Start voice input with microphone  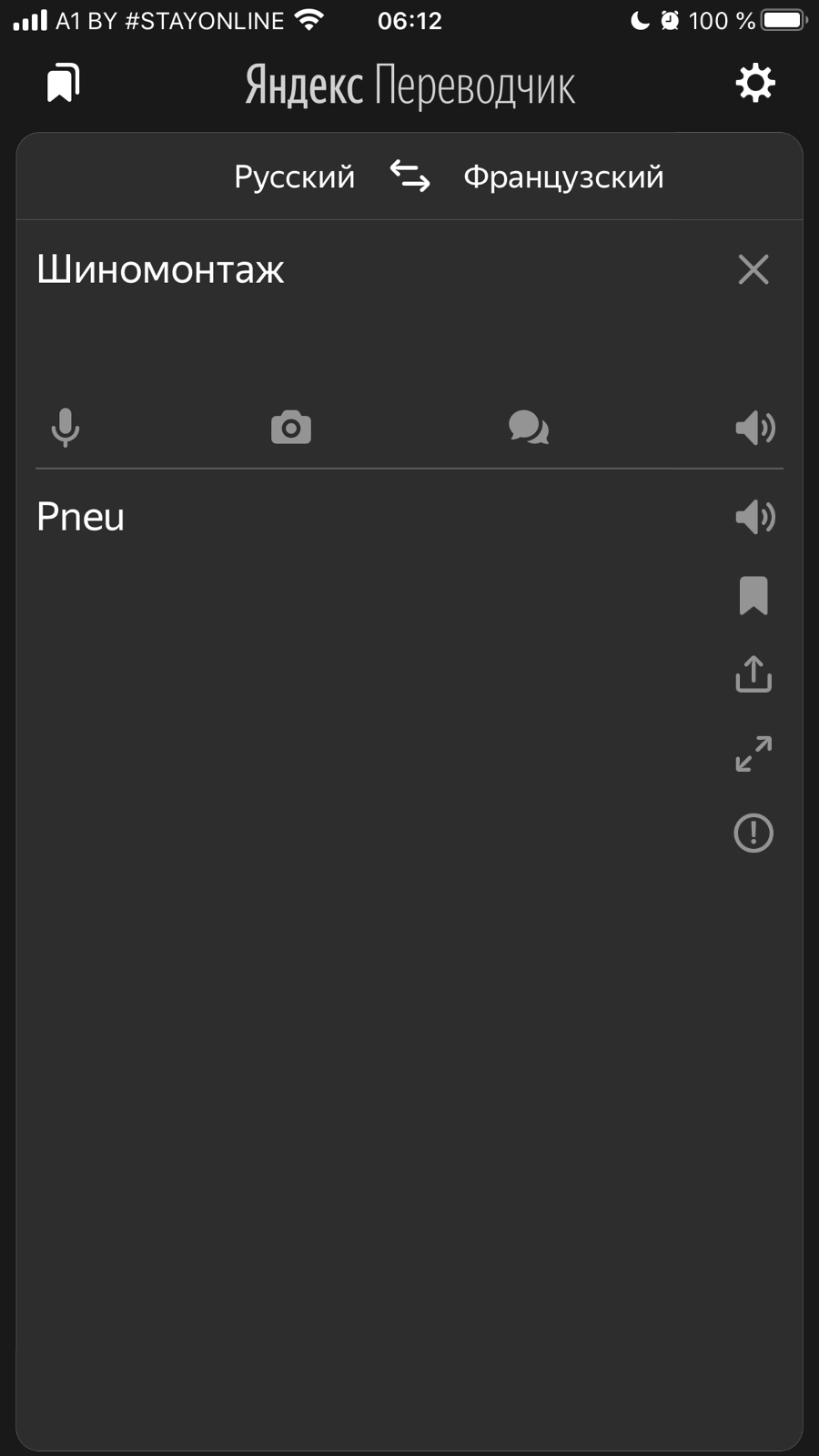(x=66, y=428)
